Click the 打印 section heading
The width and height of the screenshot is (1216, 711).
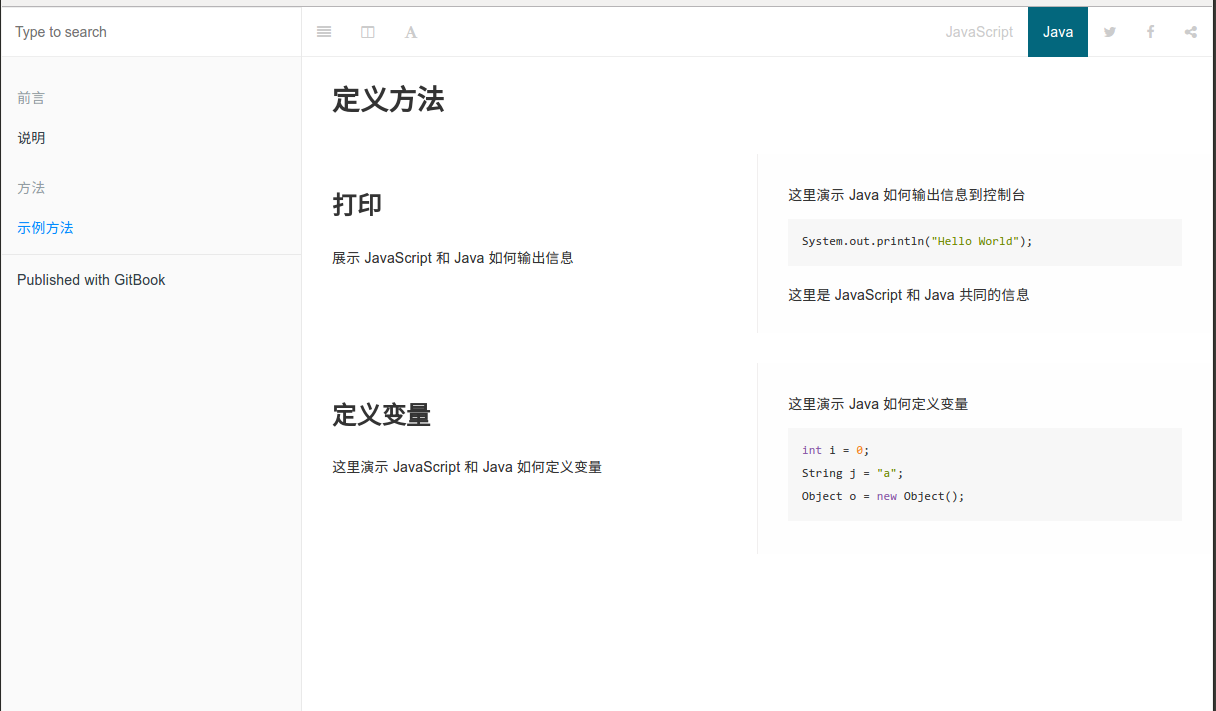pos(357,205)
